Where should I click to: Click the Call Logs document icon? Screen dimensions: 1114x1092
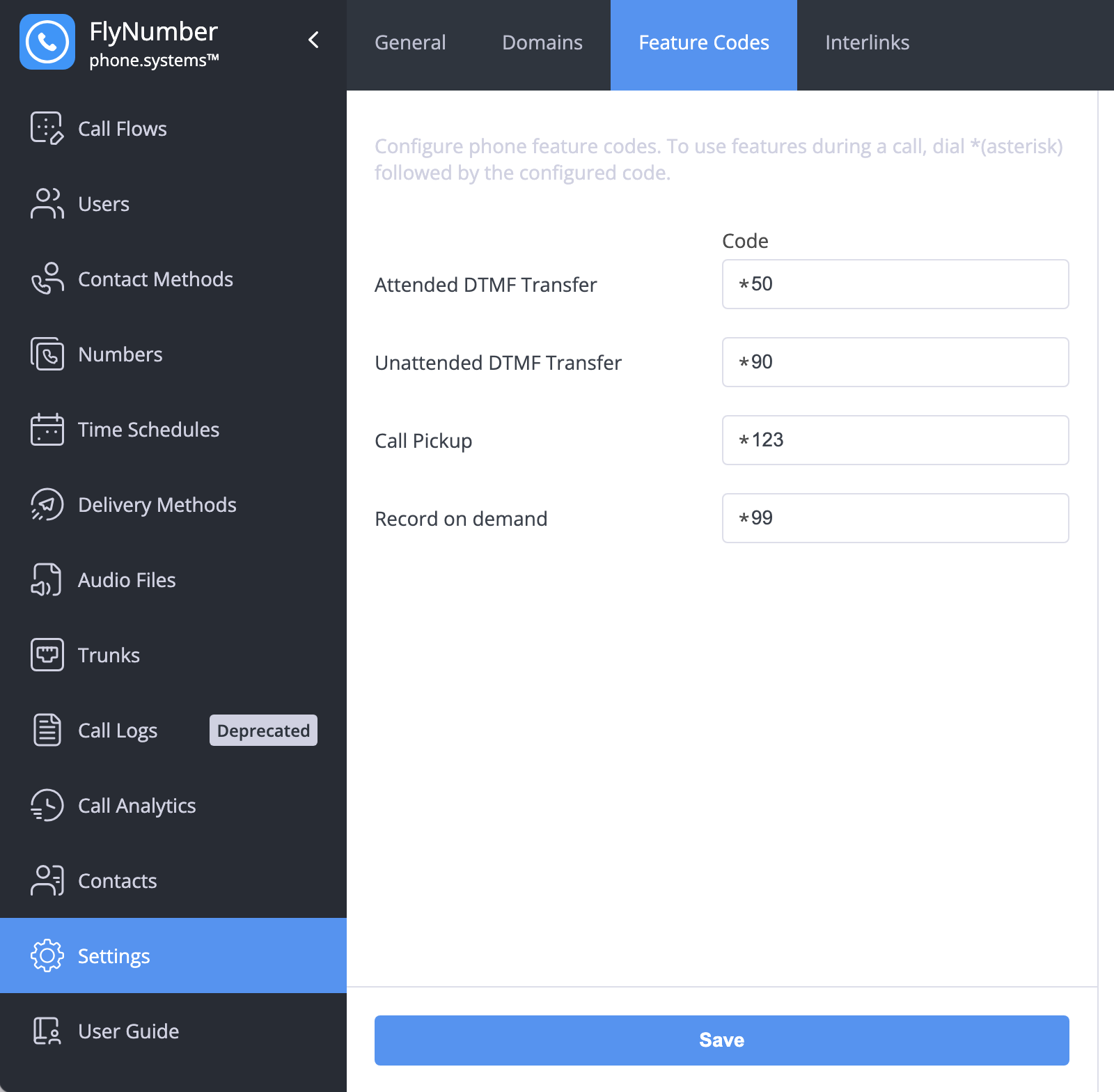[47, 730]
